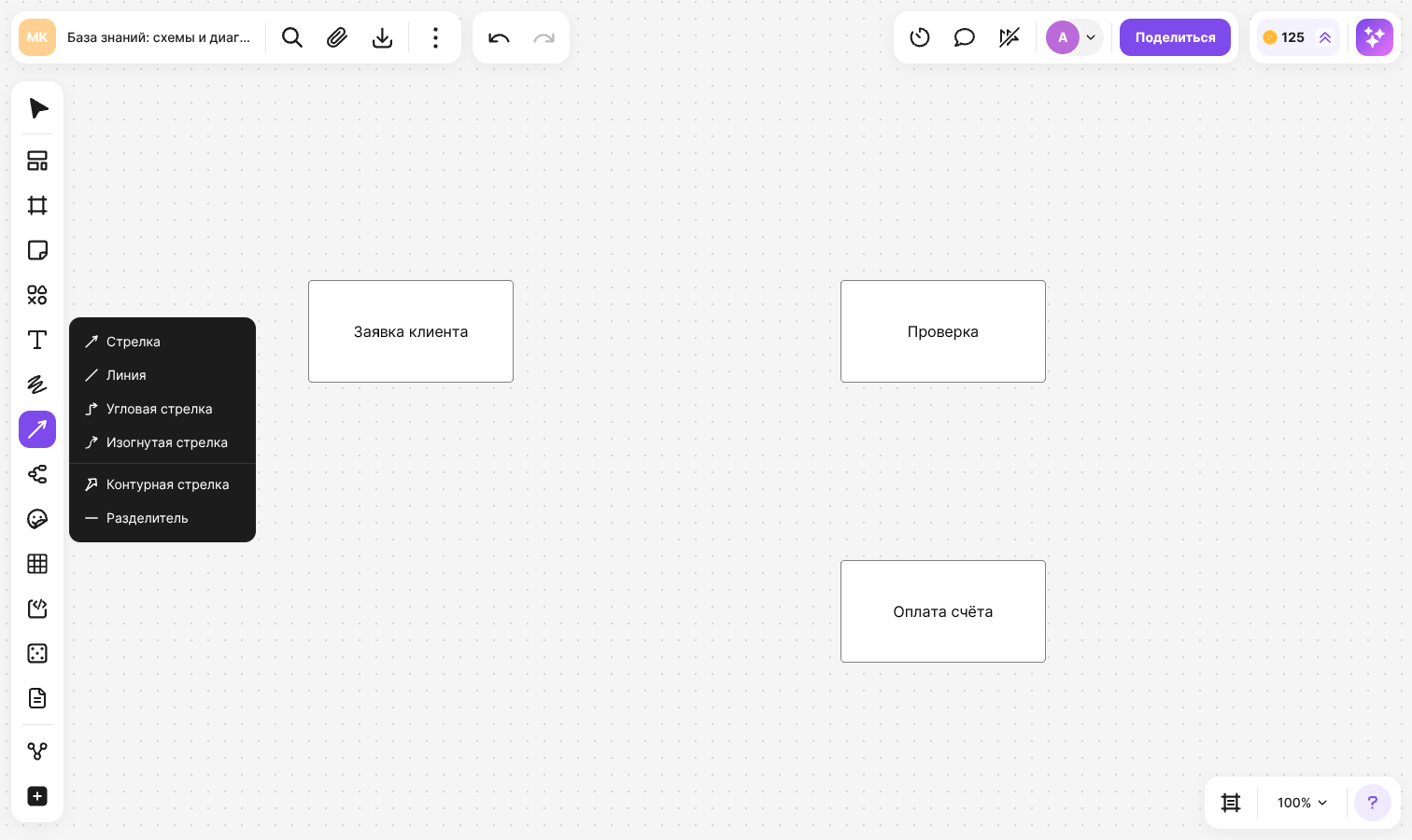
Task: Activate the pen drawing tool
Action: tap(37, 385)
